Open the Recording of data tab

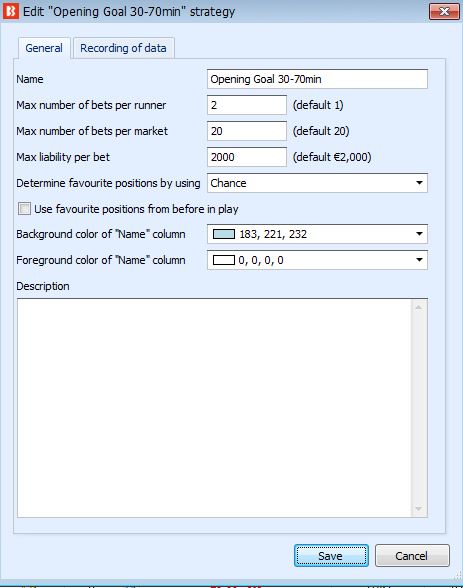click(x=123, y=48)
